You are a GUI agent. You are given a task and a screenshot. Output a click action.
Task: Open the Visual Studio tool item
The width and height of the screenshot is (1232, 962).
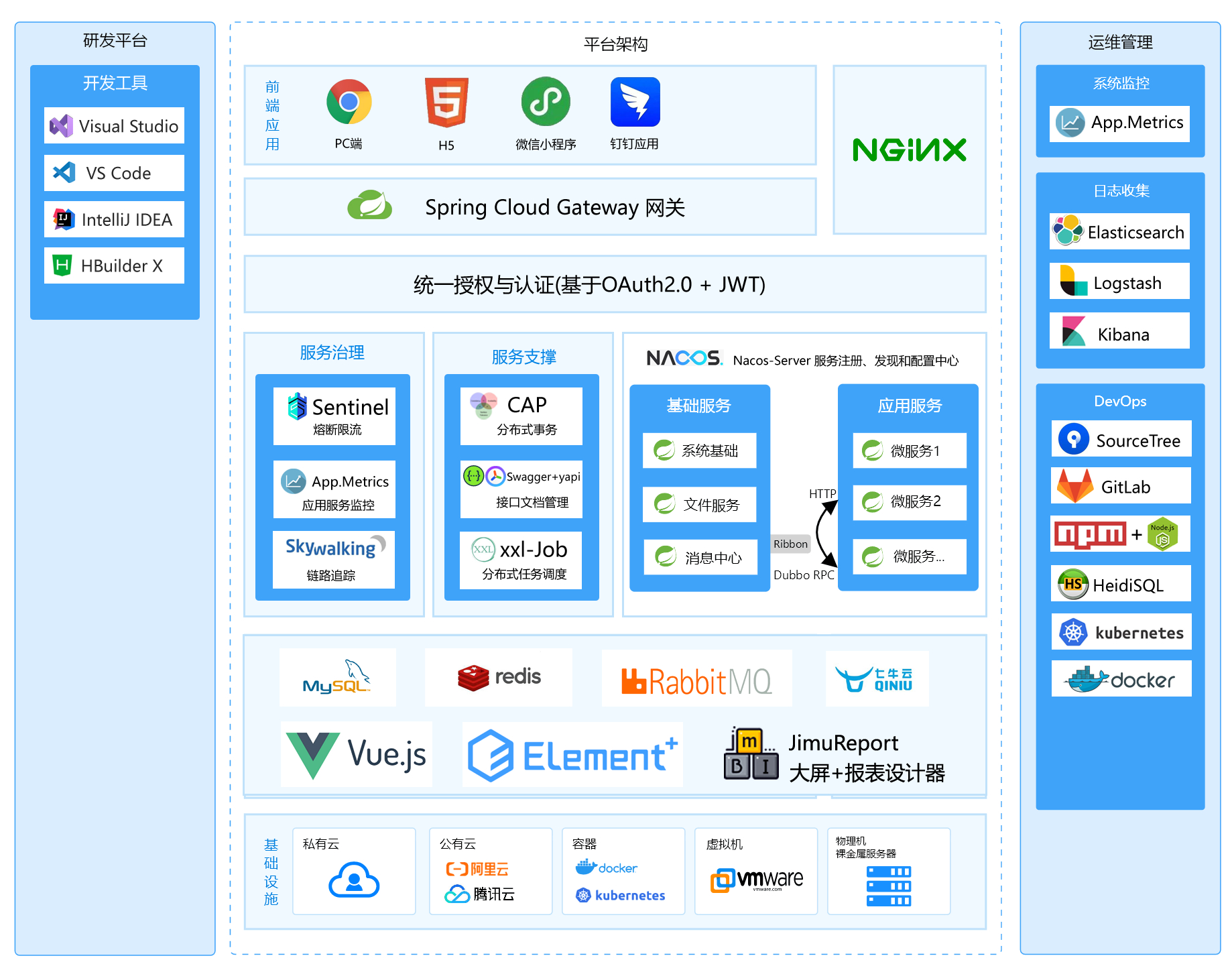tap(114, 125)
